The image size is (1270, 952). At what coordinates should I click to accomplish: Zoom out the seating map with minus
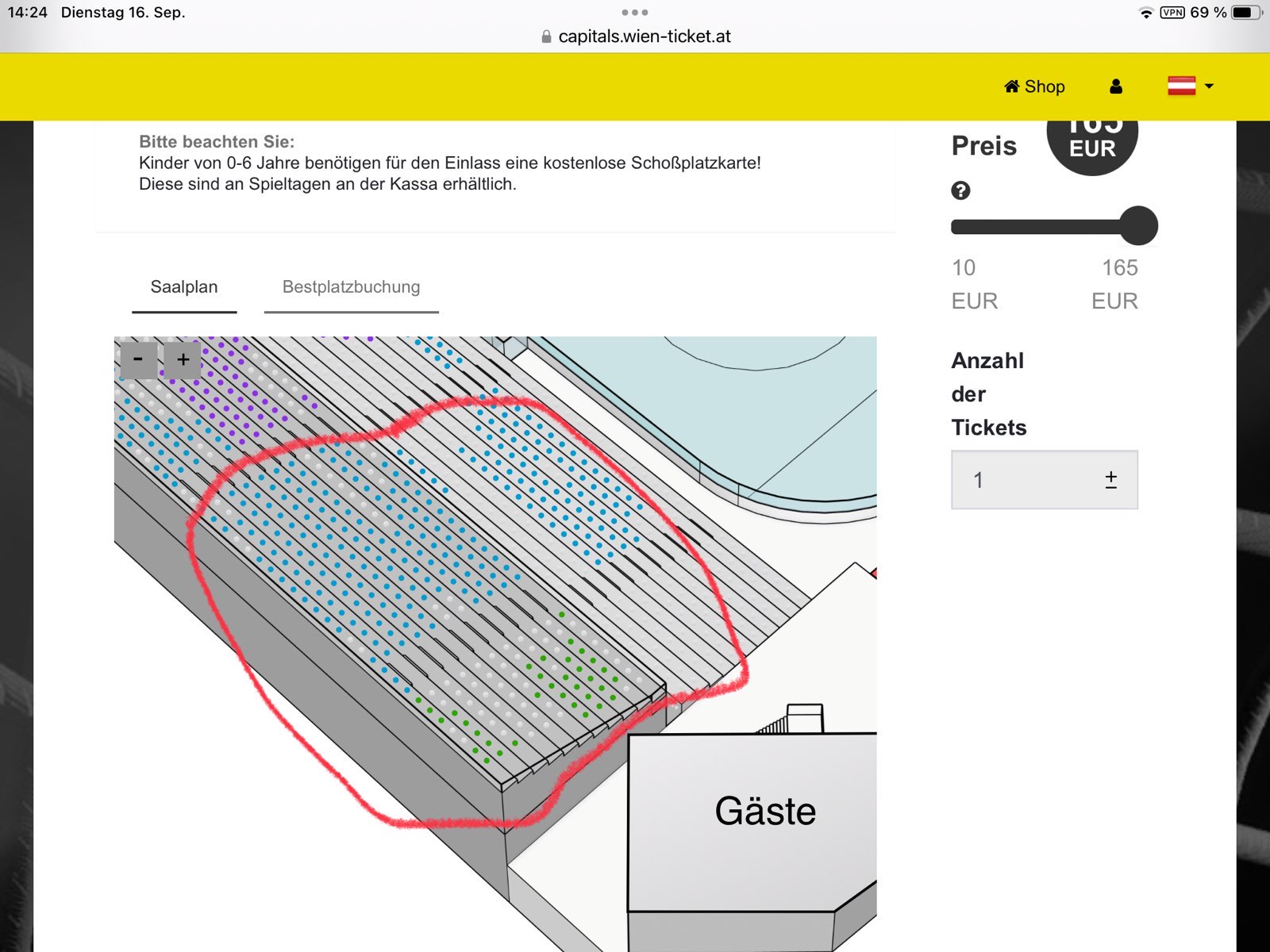[138, 359]
